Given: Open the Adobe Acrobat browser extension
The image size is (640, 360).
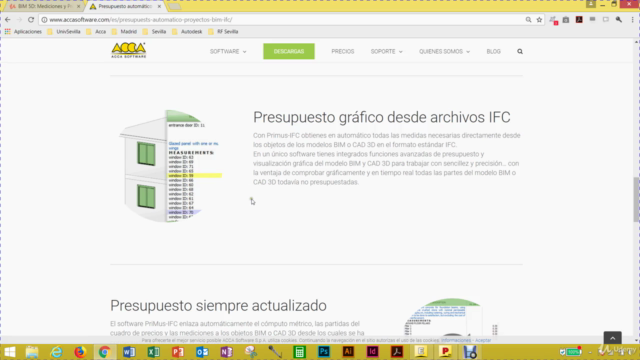Looking at the screenshot, I should [579, 20].
